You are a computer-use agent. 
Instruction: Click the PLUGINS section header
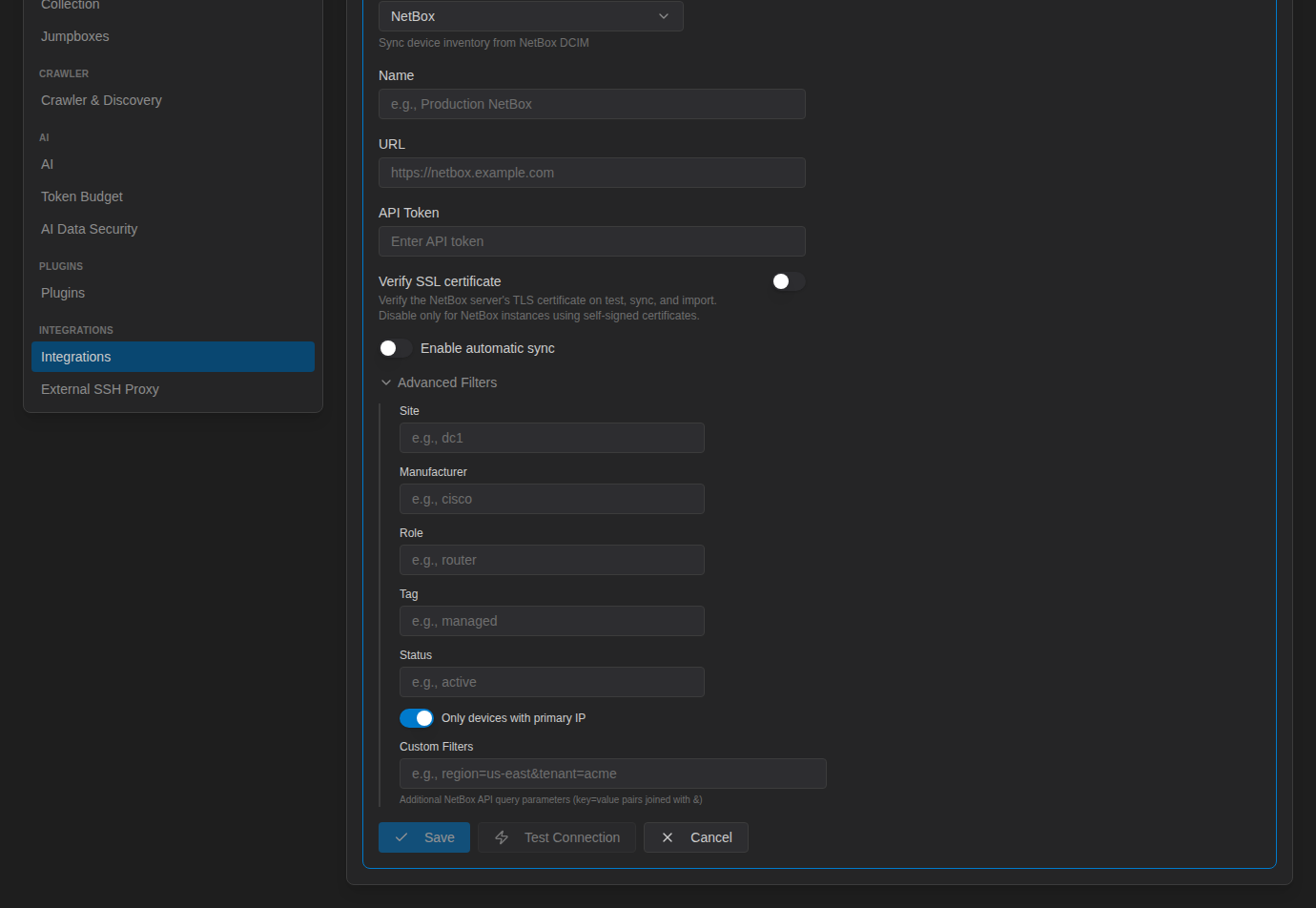61,266
